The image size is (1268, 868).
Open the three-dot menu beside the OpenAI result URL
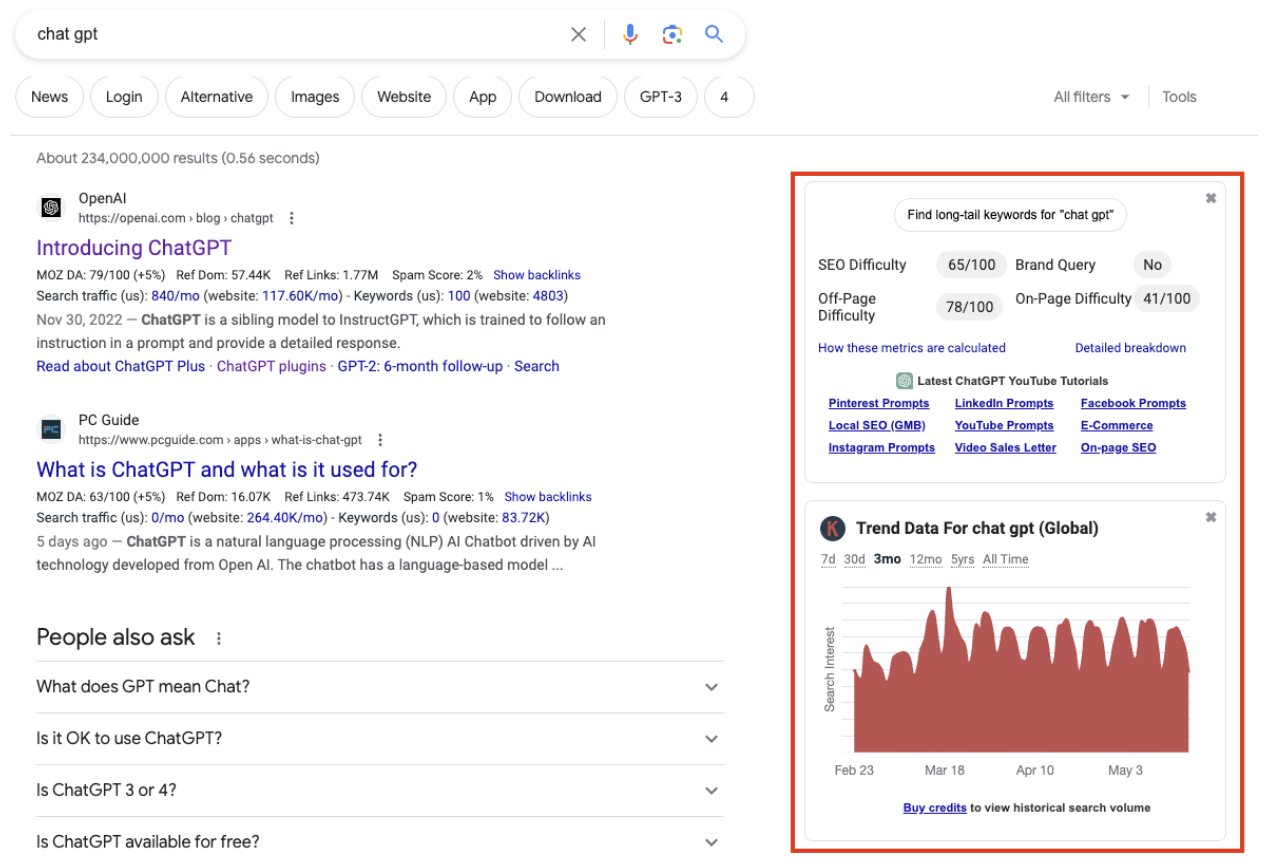(292, 218)
